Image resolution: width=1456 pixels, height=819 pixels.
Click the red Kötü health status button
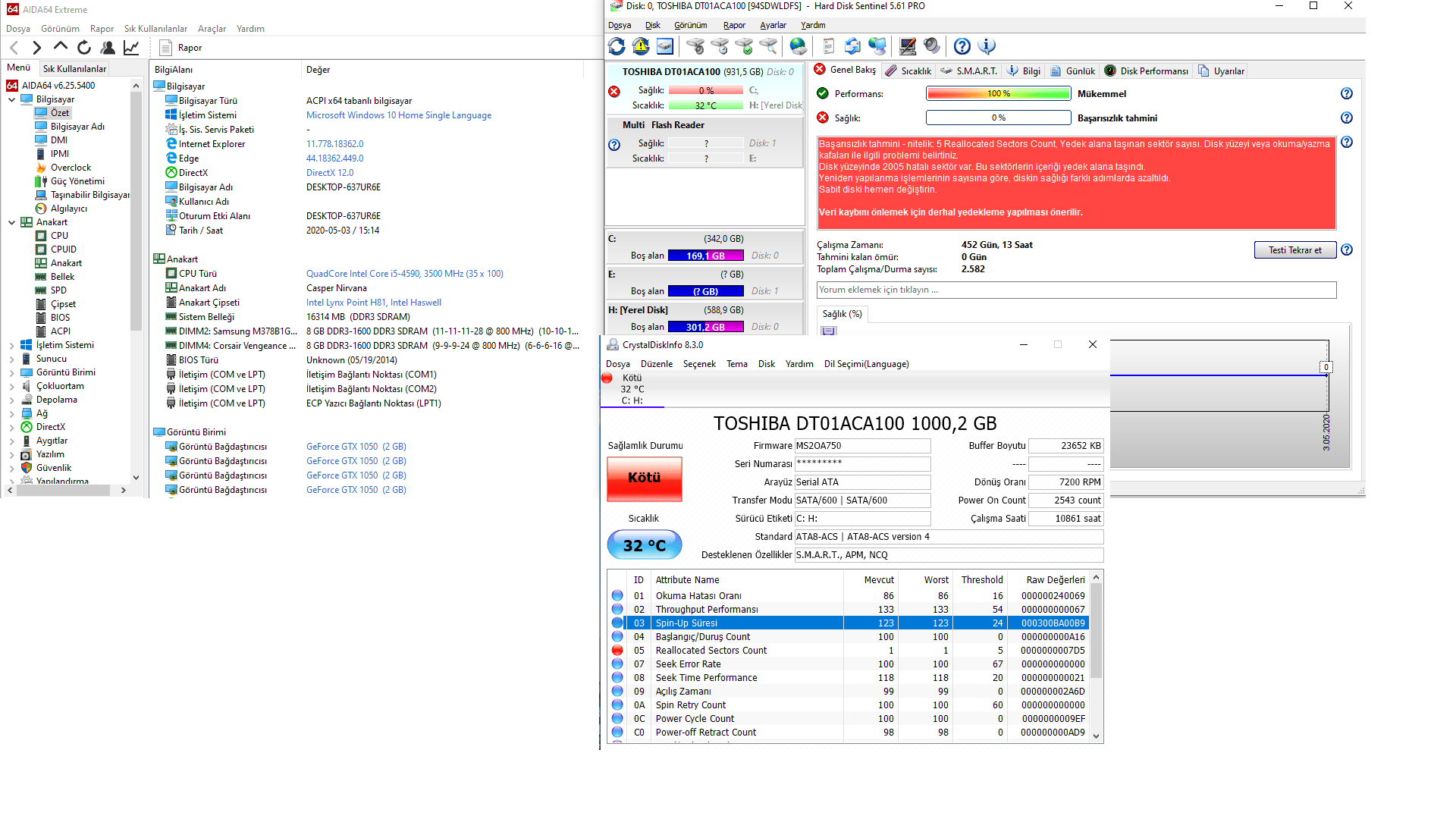pos(644,478)
